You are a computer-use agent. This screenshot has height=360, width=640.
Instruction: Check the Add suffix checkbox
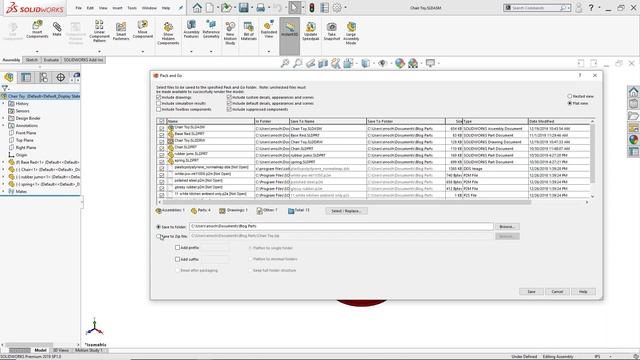point(177,259)
